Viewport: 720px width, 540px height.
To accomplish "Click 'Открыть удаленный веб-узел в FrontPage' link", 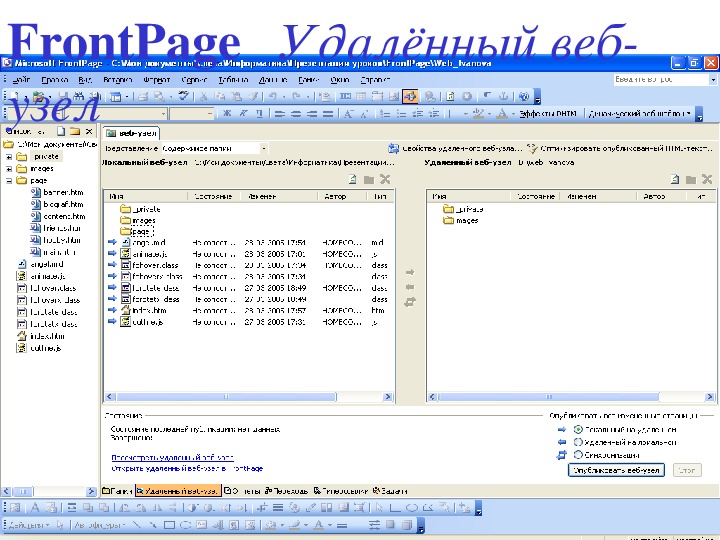I will pos(187,468).
